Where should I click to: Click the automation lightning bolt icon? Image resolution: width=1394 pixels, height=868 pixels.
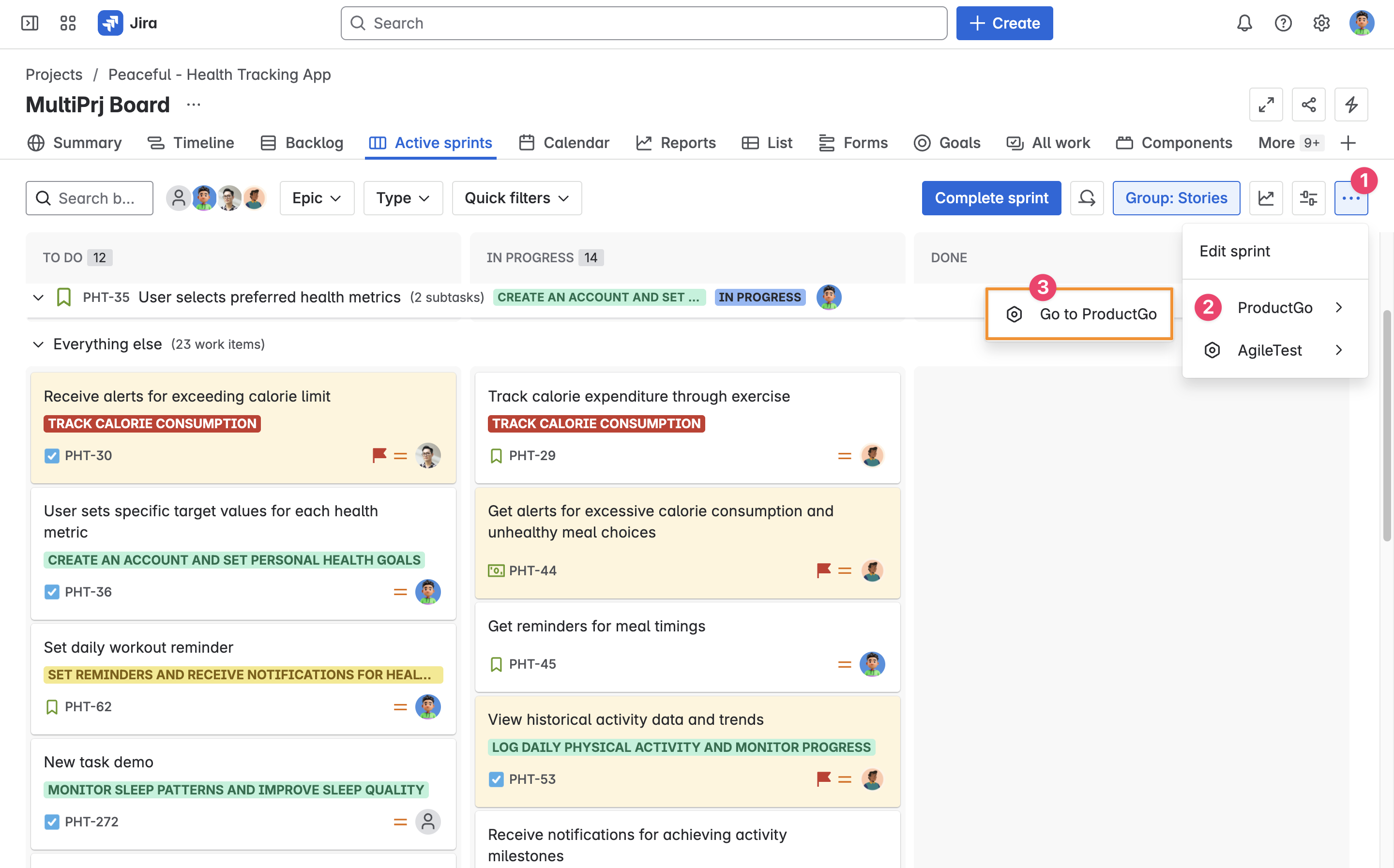pyautogui.click(x=1351, y=105)
